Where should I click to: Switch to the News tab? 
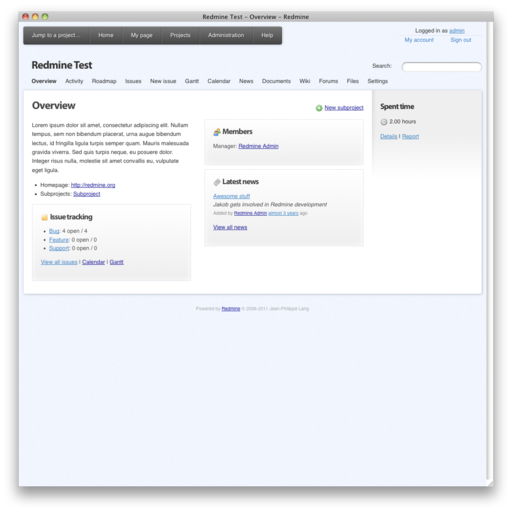[246, 81]
